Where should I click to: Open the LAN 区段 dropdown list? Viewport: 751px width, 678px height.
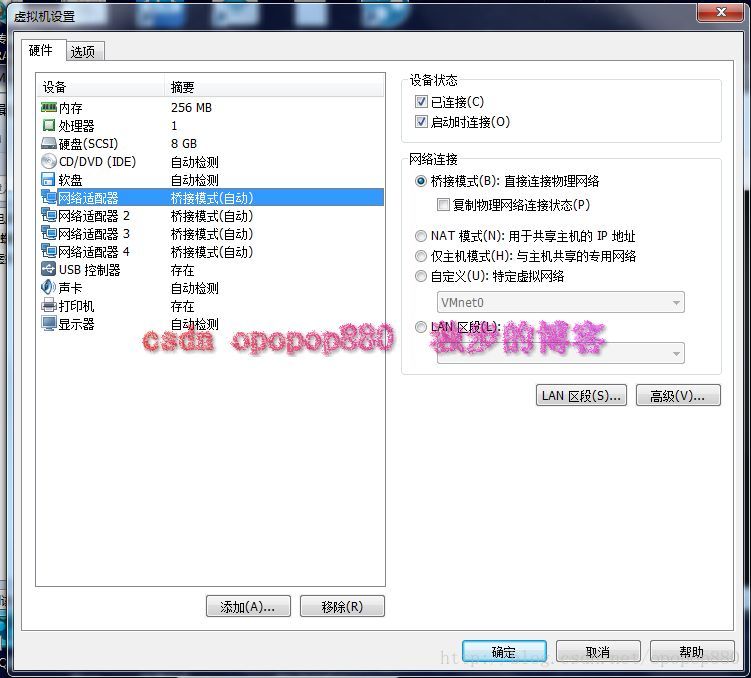point(560,353)
